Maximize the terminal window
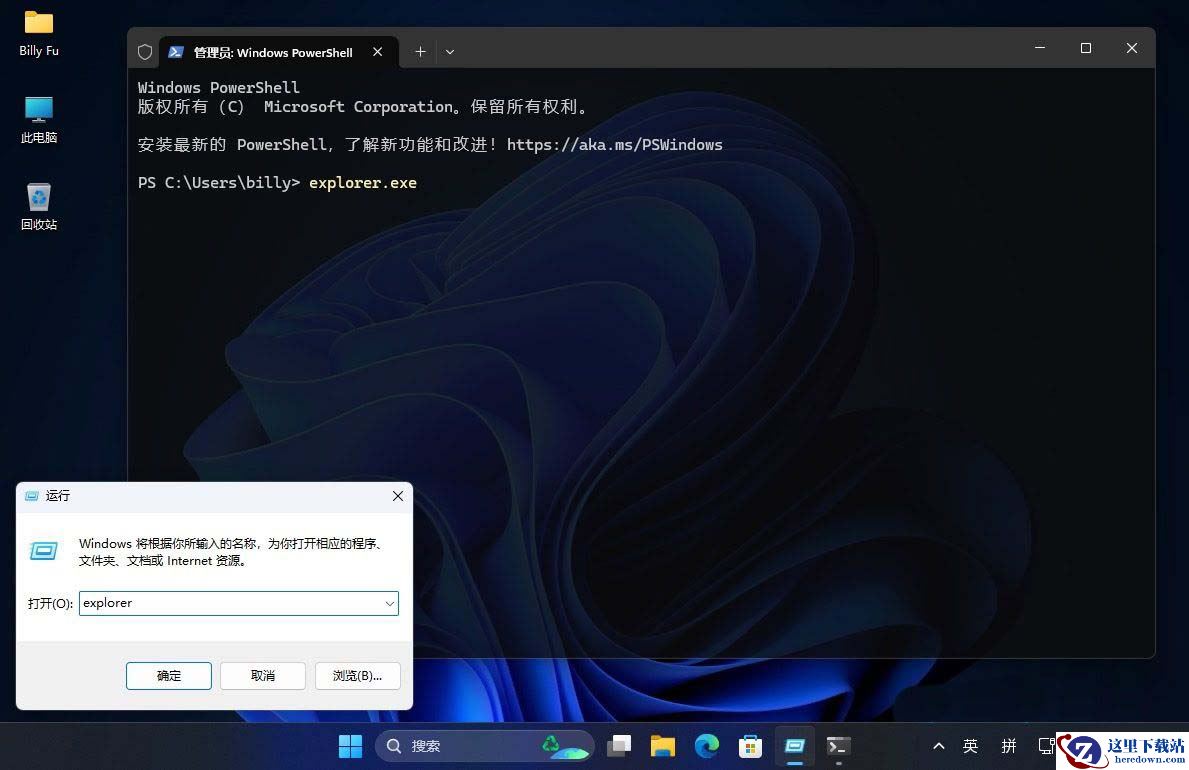Viewport: 1189px width, 770px height. point(1086,48)
